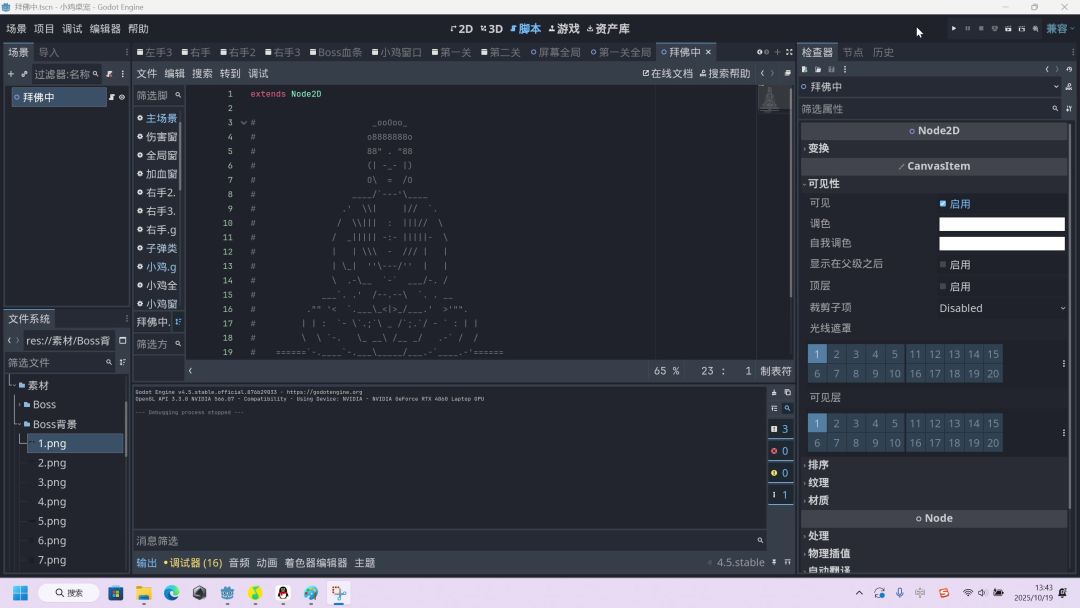Switch to the 2D workspace button
The image size is (1080, 608).
click(462, 29)
